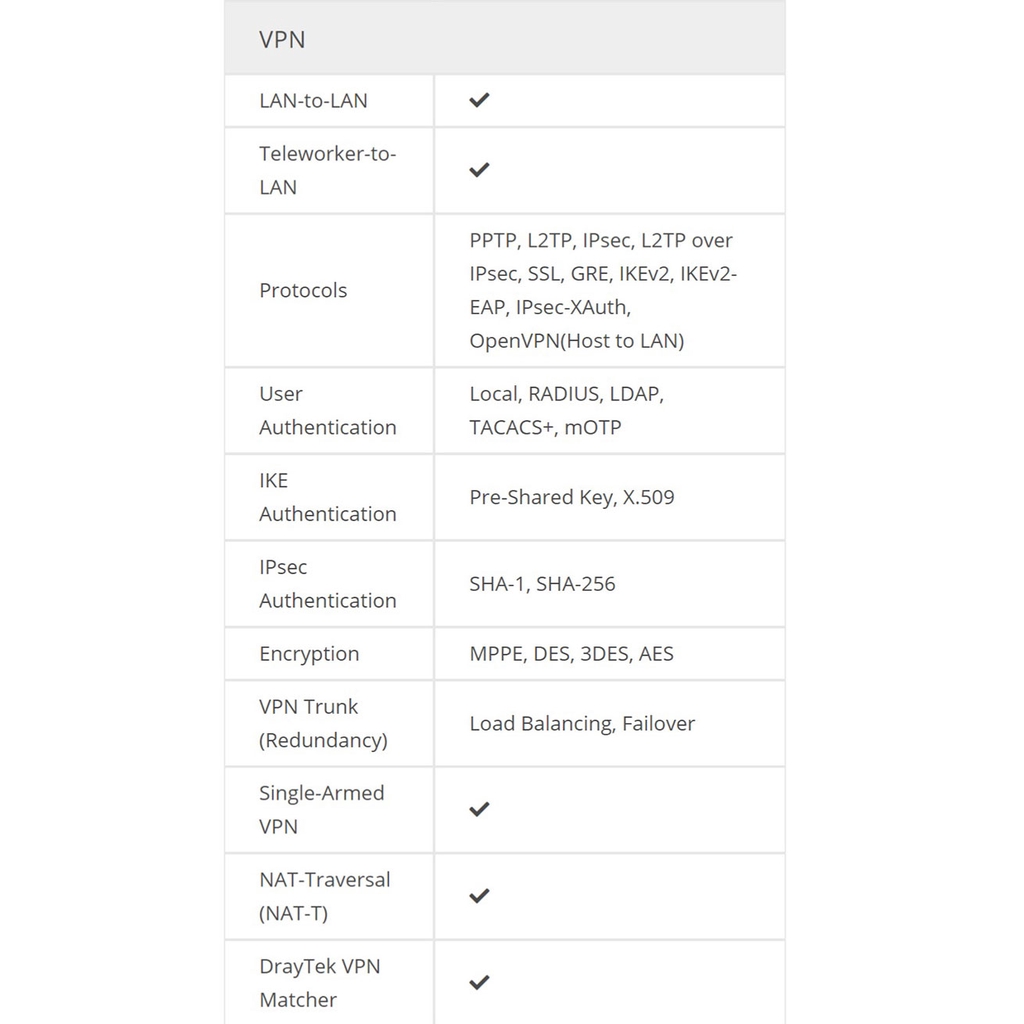This screenshot has width=1024, height=1024.
Task: Select the Teleworker-to-LAN row label
Action: coord(327,170)
